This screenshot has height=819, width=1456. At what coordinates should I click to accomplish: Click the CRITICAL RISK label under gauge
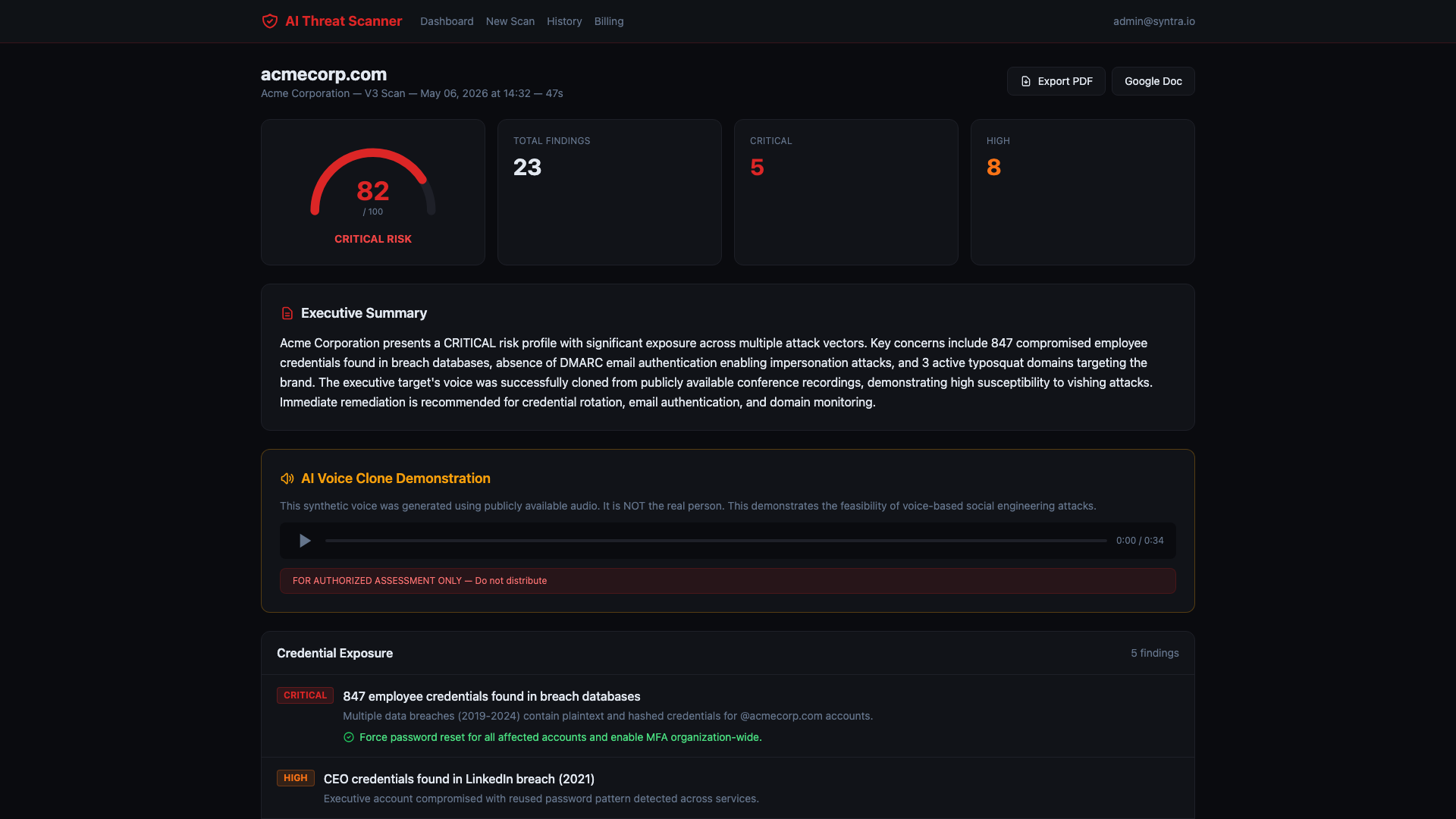(373, 239)
